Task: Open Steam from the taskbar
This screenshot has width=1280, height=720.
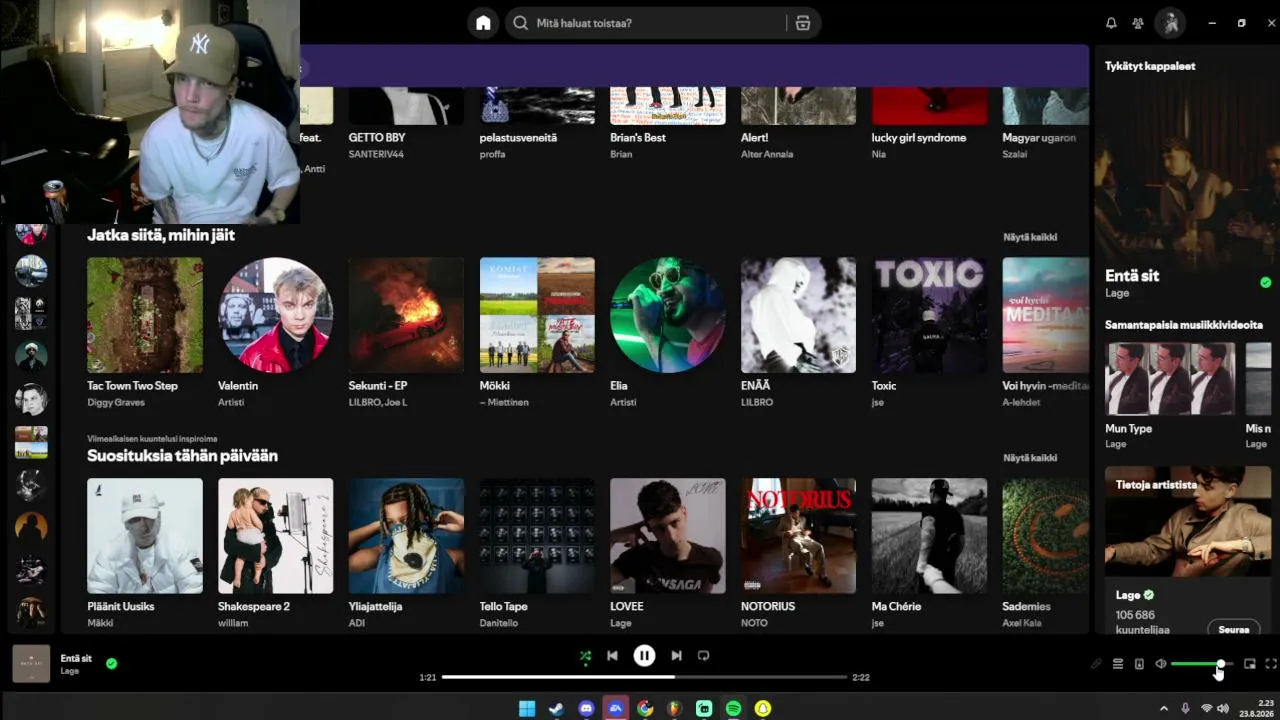Action: point(556,708)
